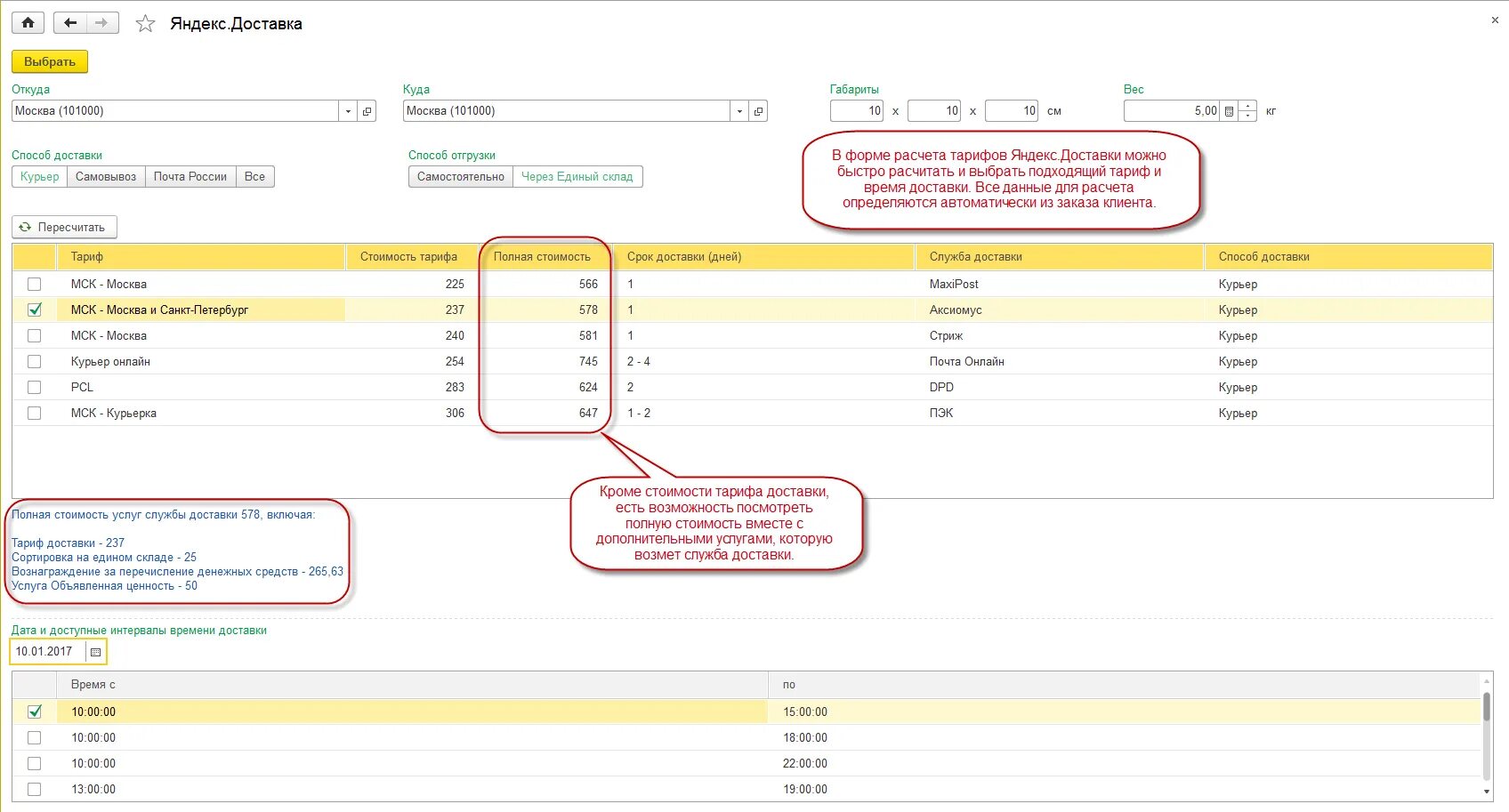Screen dimensions: 1509x812
Task: Check the МСК - Курьерка tariff checkbox
Action: pyautogui.click(x=34, y=414)
